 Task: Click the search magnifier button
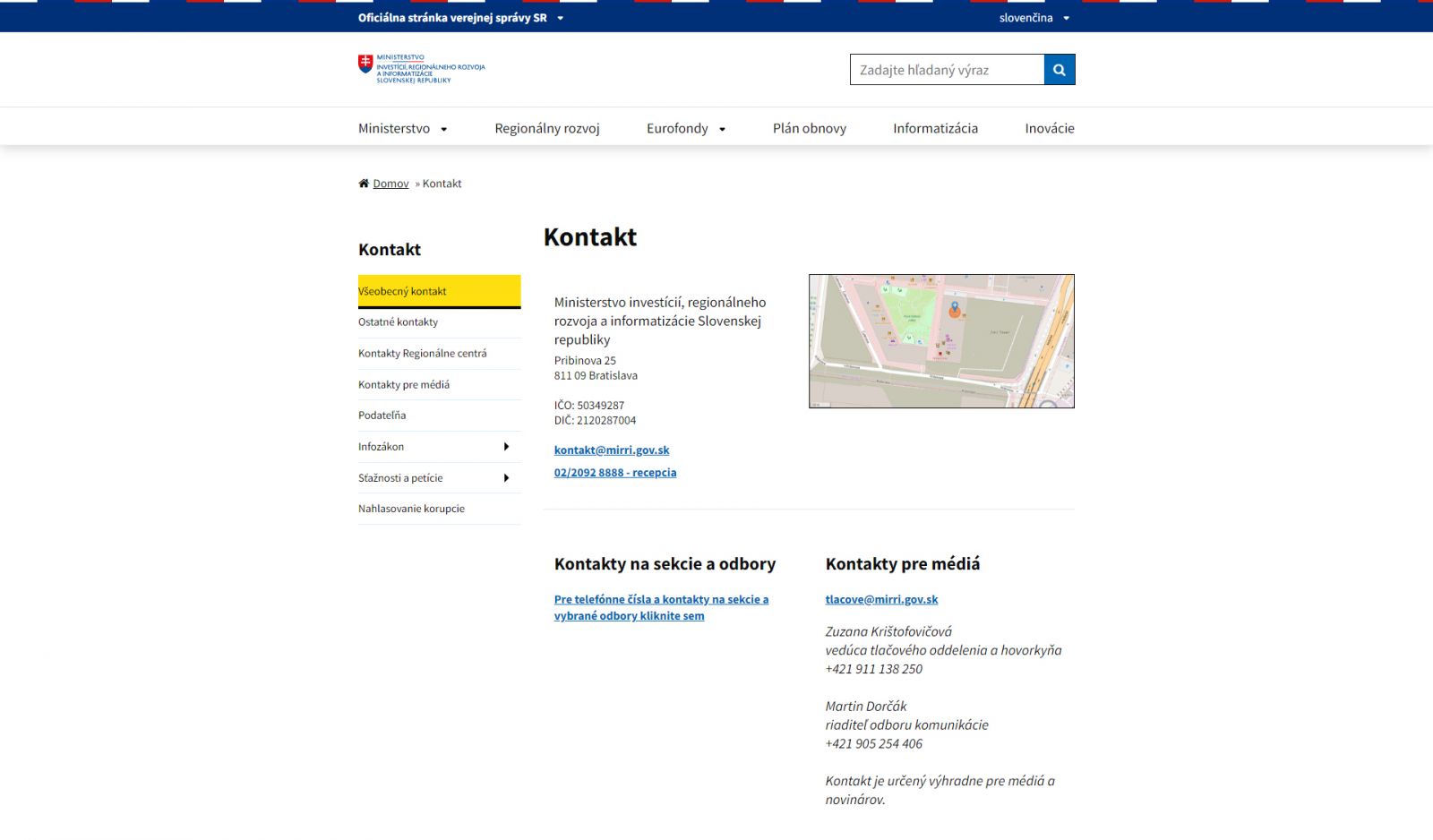pyautogui.click(x=1059, y=70)
